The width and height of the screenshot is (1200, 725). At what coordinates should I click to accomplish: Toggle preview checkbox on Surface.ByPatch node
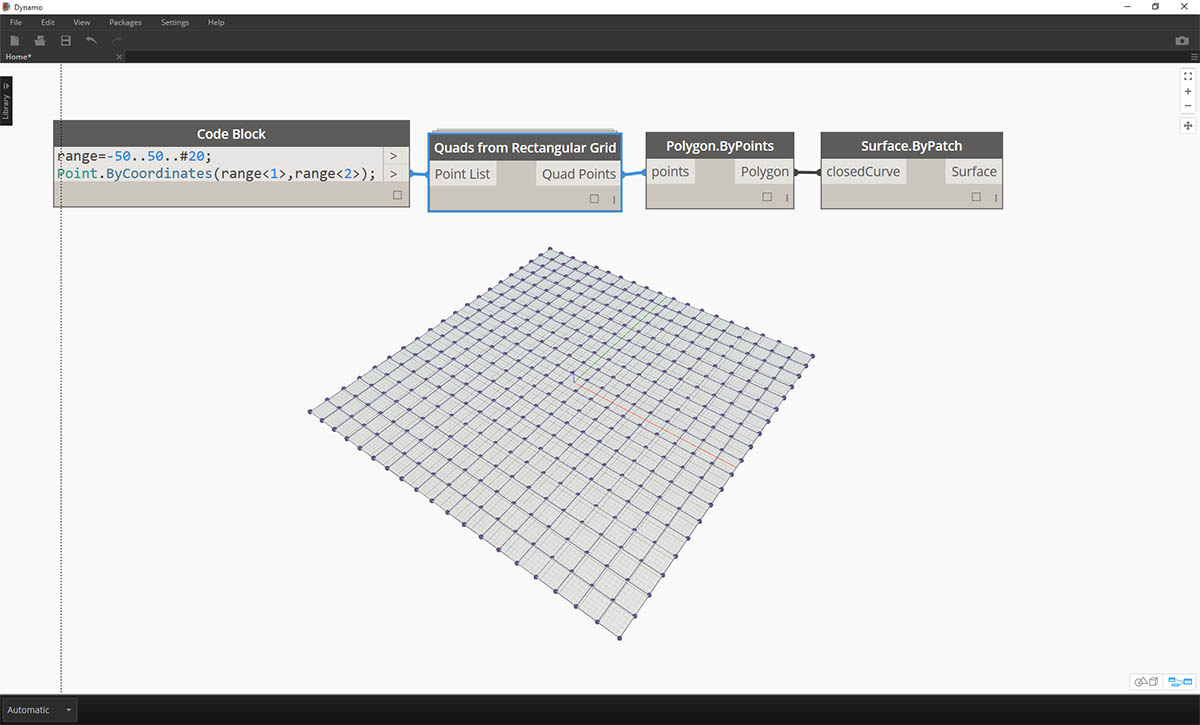(976, 198)
